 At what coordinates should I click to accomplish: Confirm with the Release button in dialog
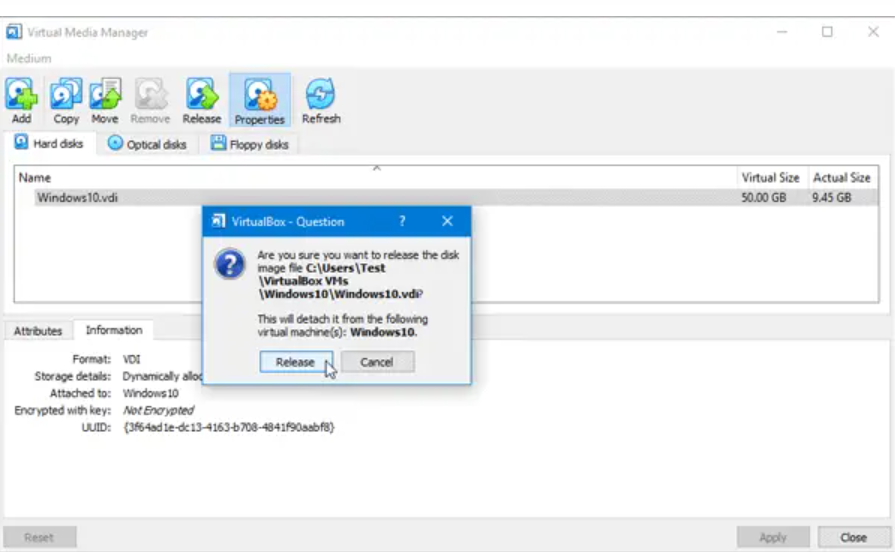296,362
